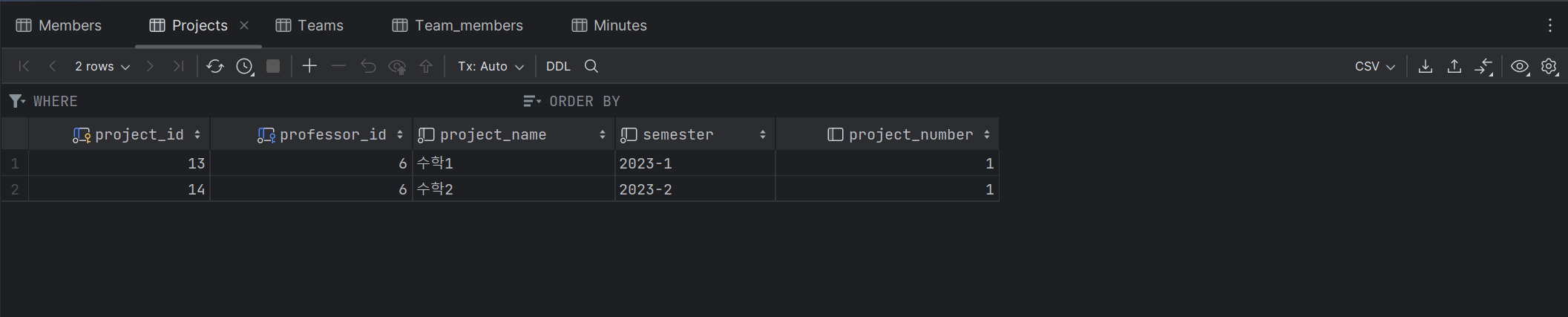1568x317 pixels.
Task: Open table settings gear icon
Action: (x=1549, y=66)
